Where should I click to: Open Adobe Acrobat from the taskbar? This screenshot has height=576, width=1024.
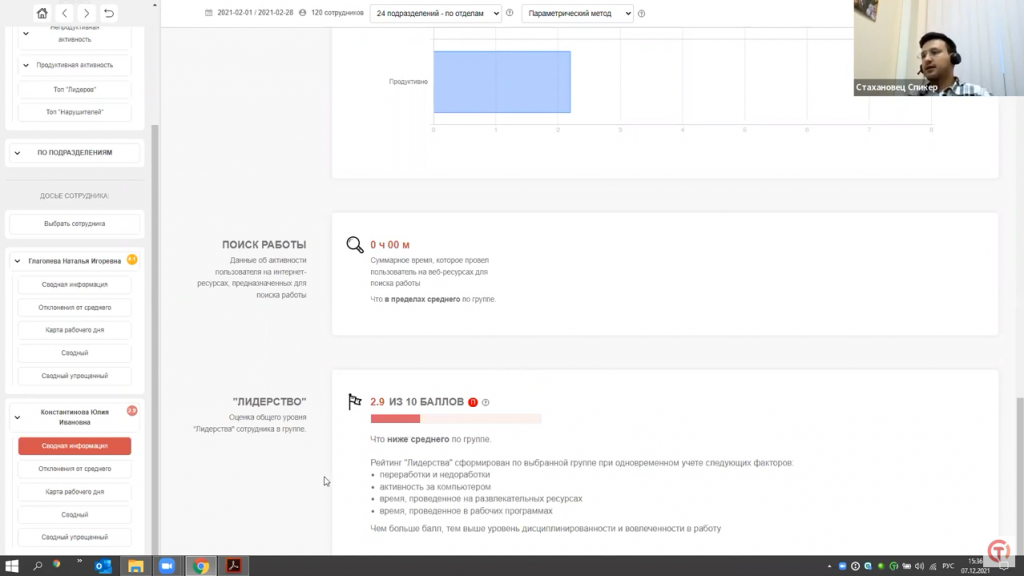point(233,566)
